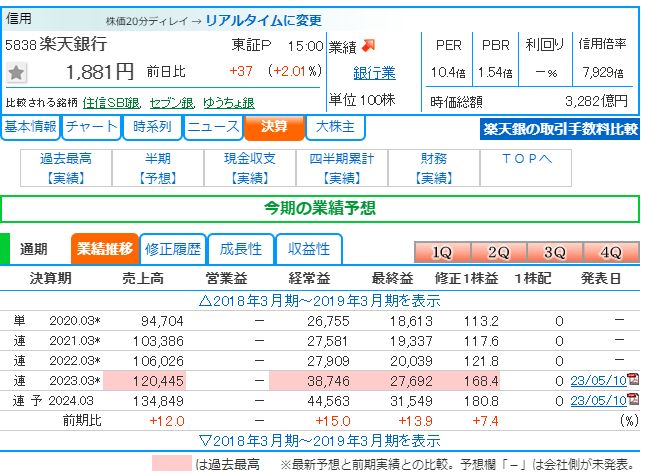Click the forecast net profit 31,549

411,401
